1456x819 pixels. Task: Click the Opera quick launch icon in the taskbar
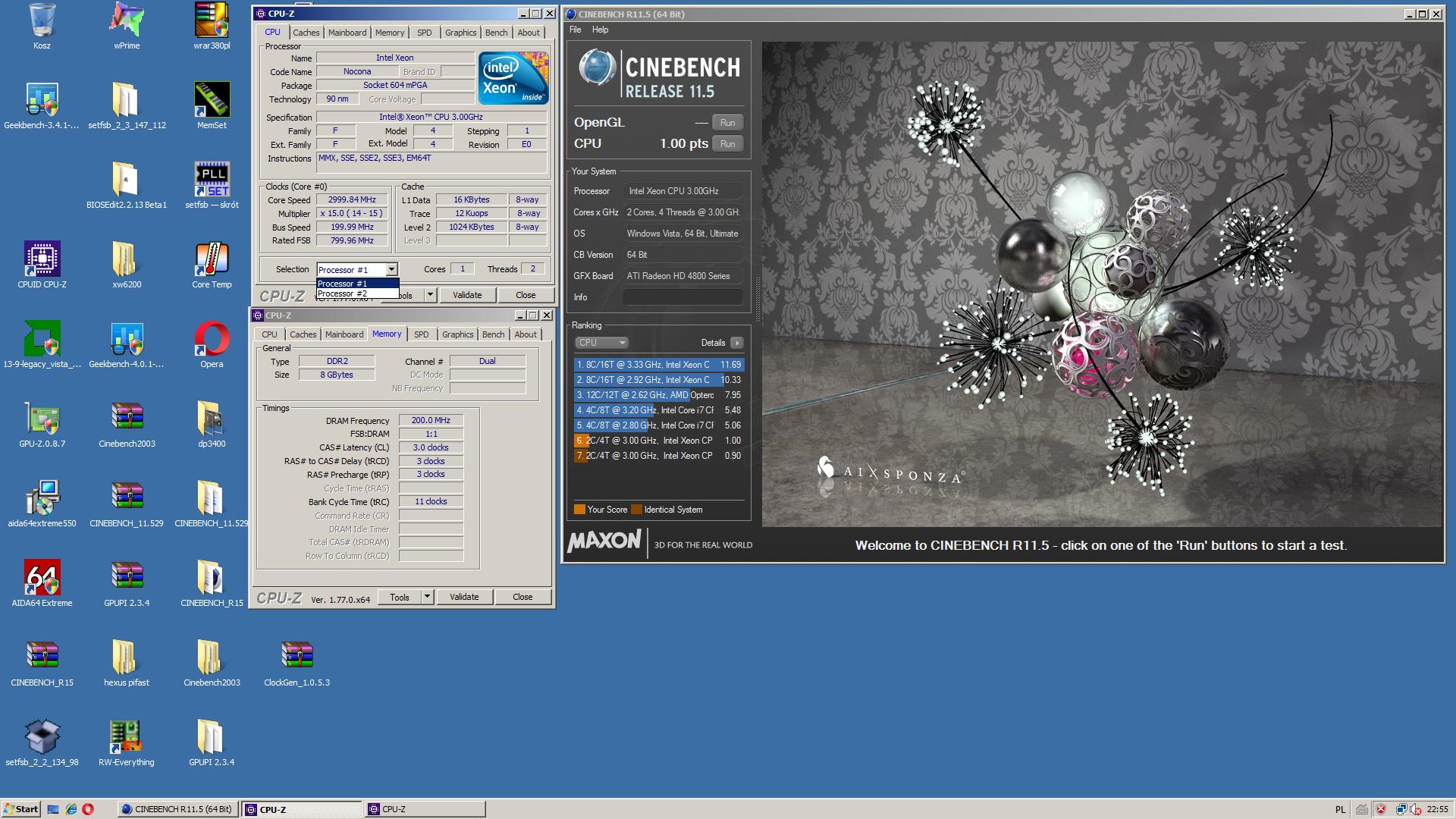point(88,809)
